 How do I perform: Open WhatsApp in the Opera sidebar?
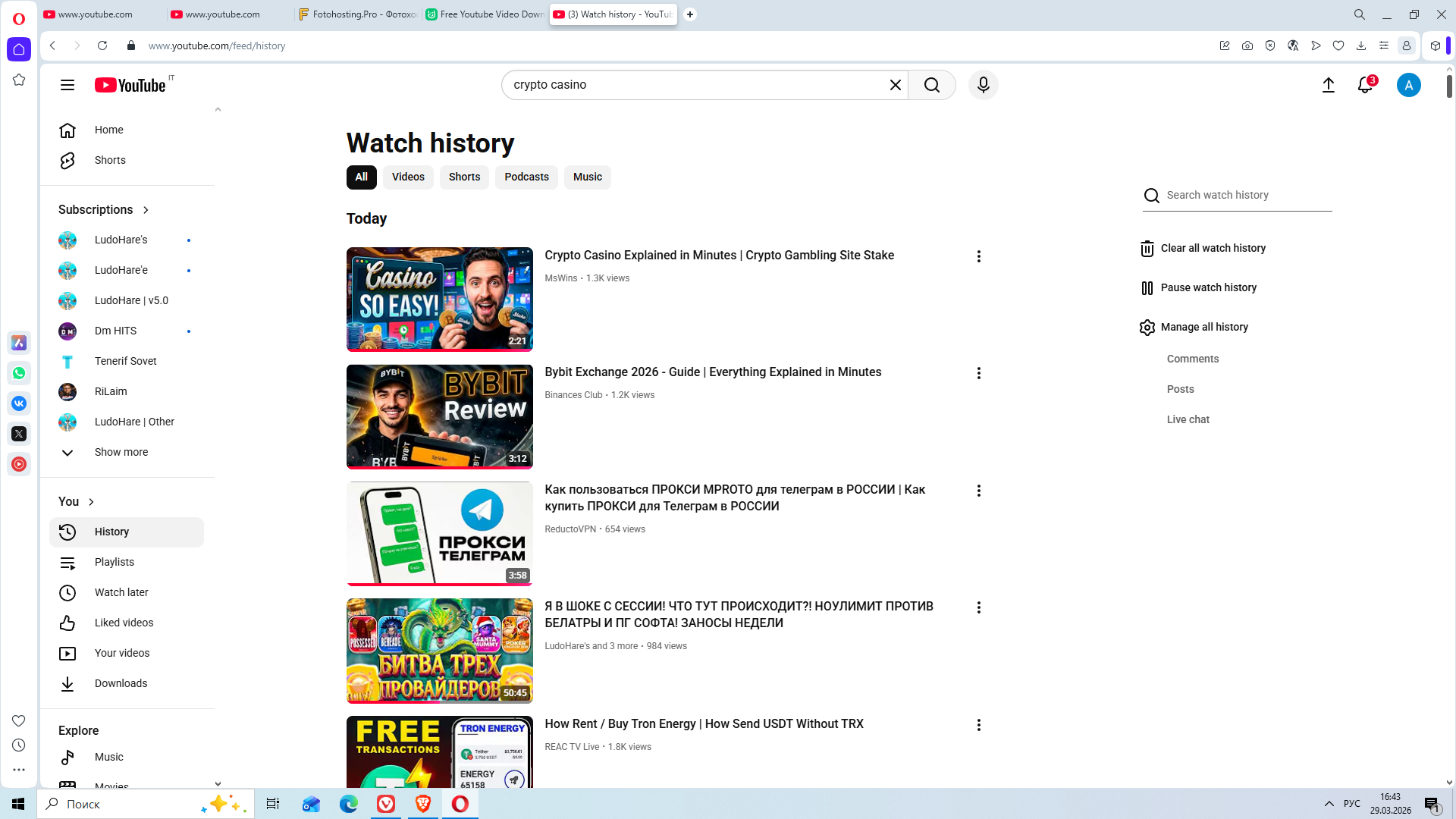click(x=19, y=373)
